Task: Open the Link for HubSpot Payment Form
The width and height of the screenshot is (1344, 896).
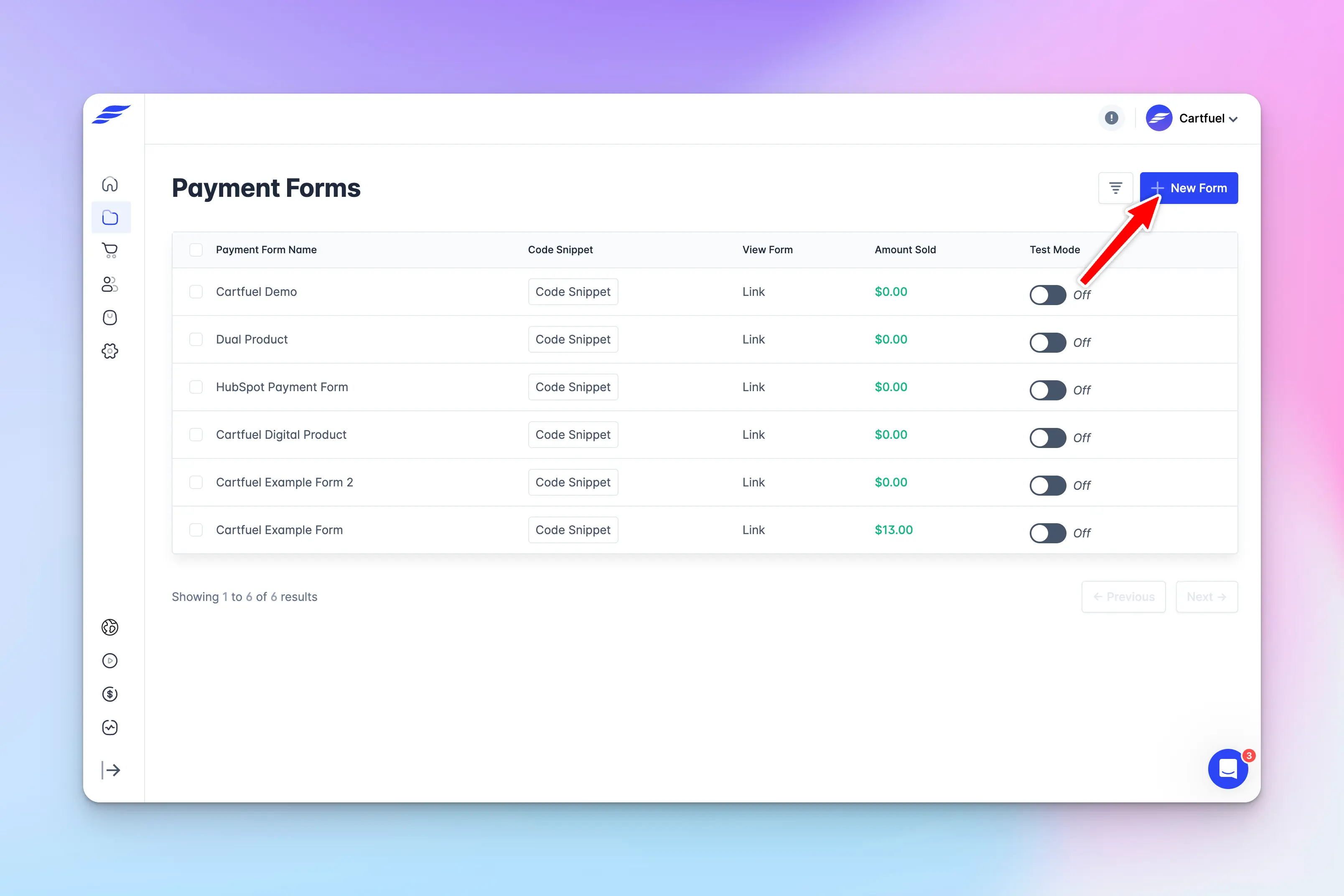Action: click(x=753, y=387)
